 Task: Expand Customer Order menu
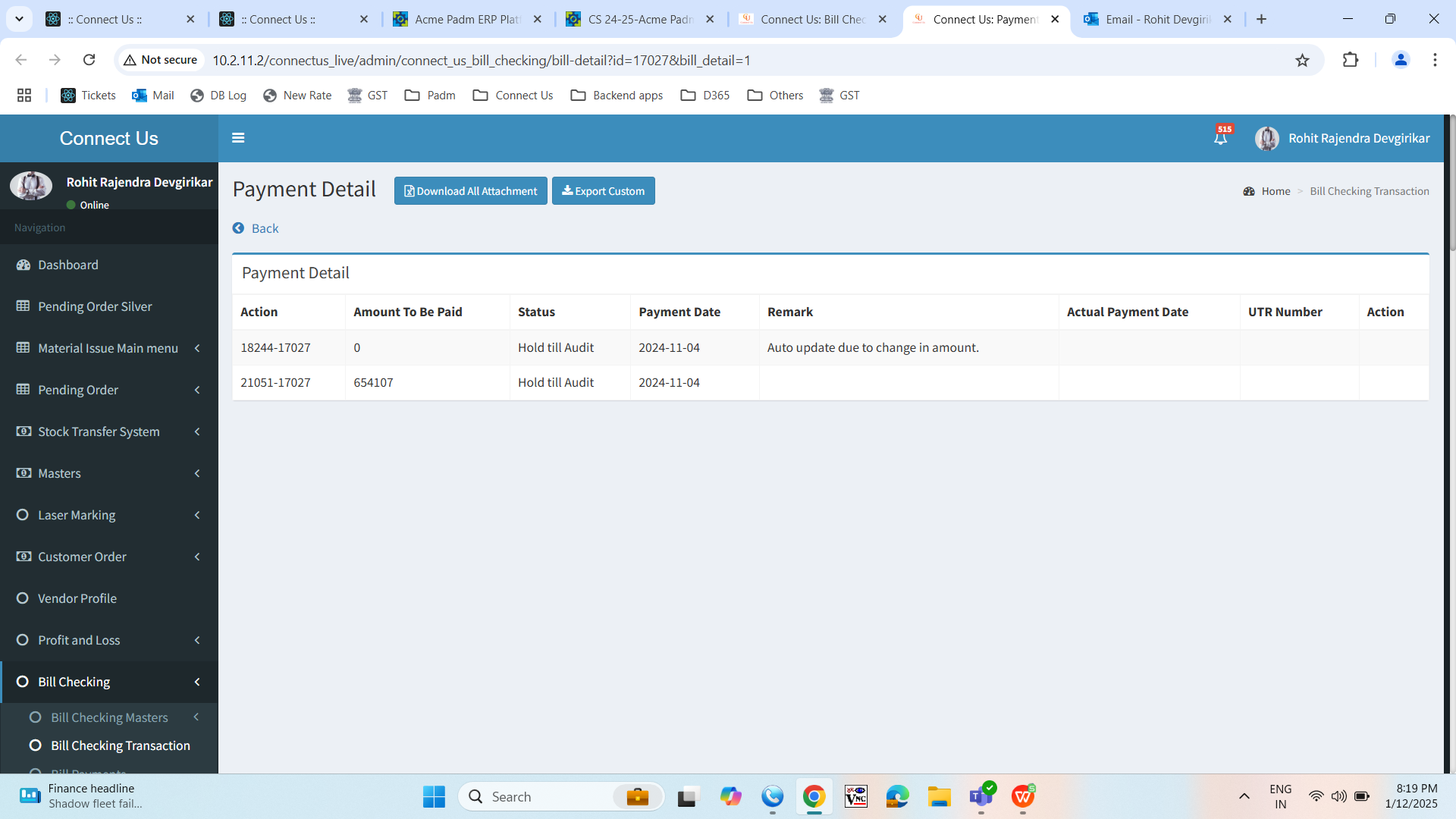109,557
